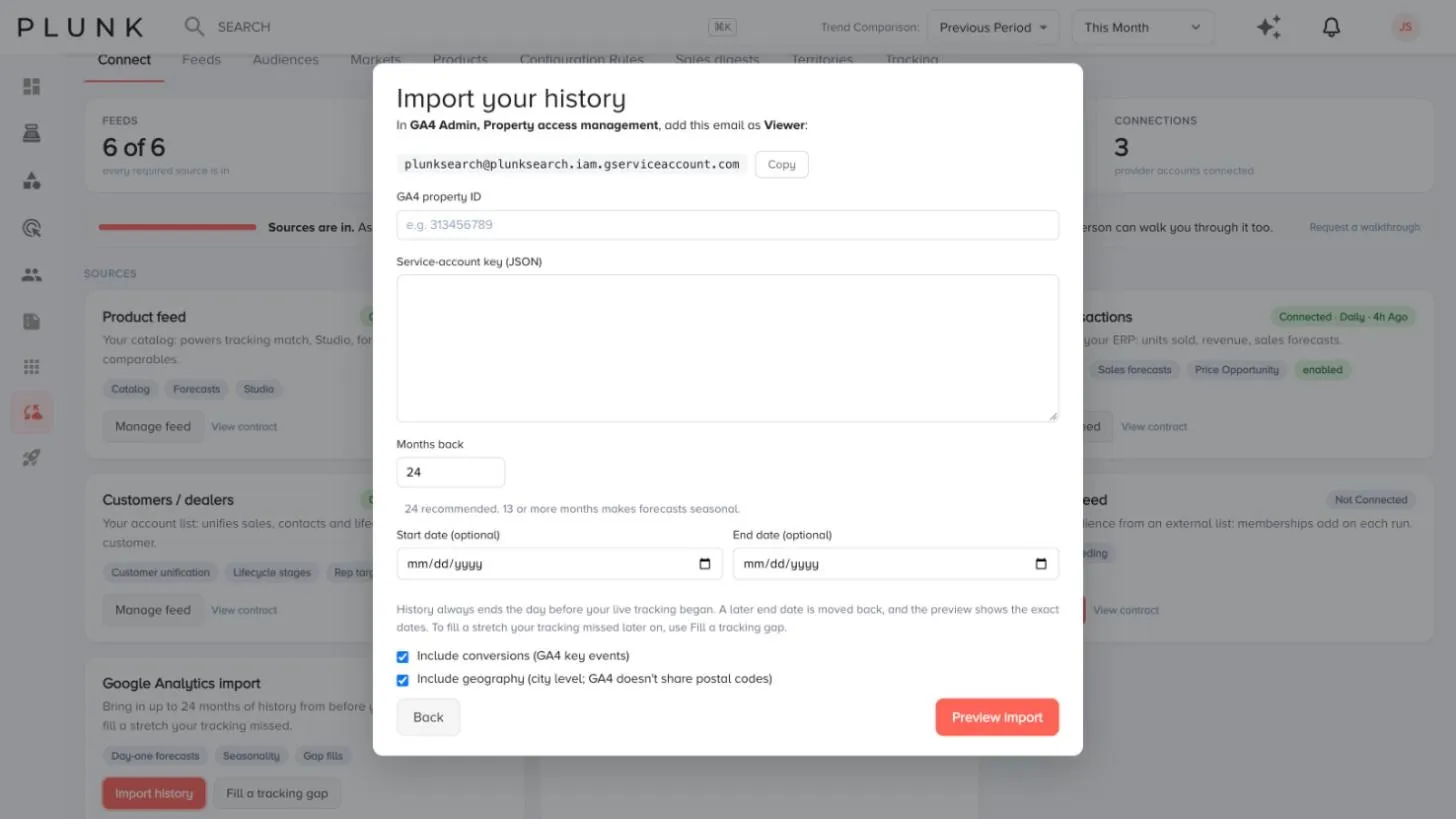Open the rocket icon in sidebar
Image resolution: width=1456 pixels, height=819 pixels.
[x=32, y=458]
